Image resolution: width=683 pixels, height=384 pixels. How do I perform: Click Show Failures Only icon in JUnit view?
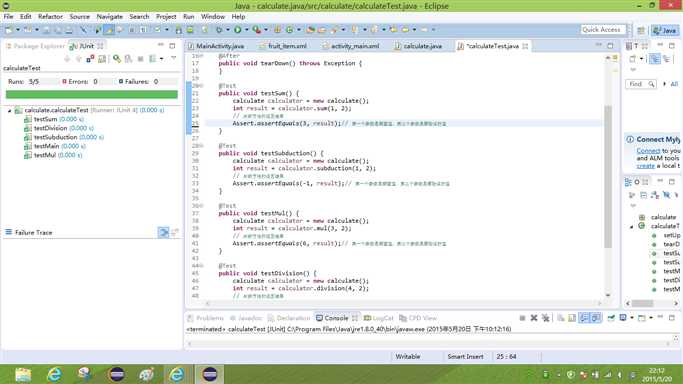90,58
